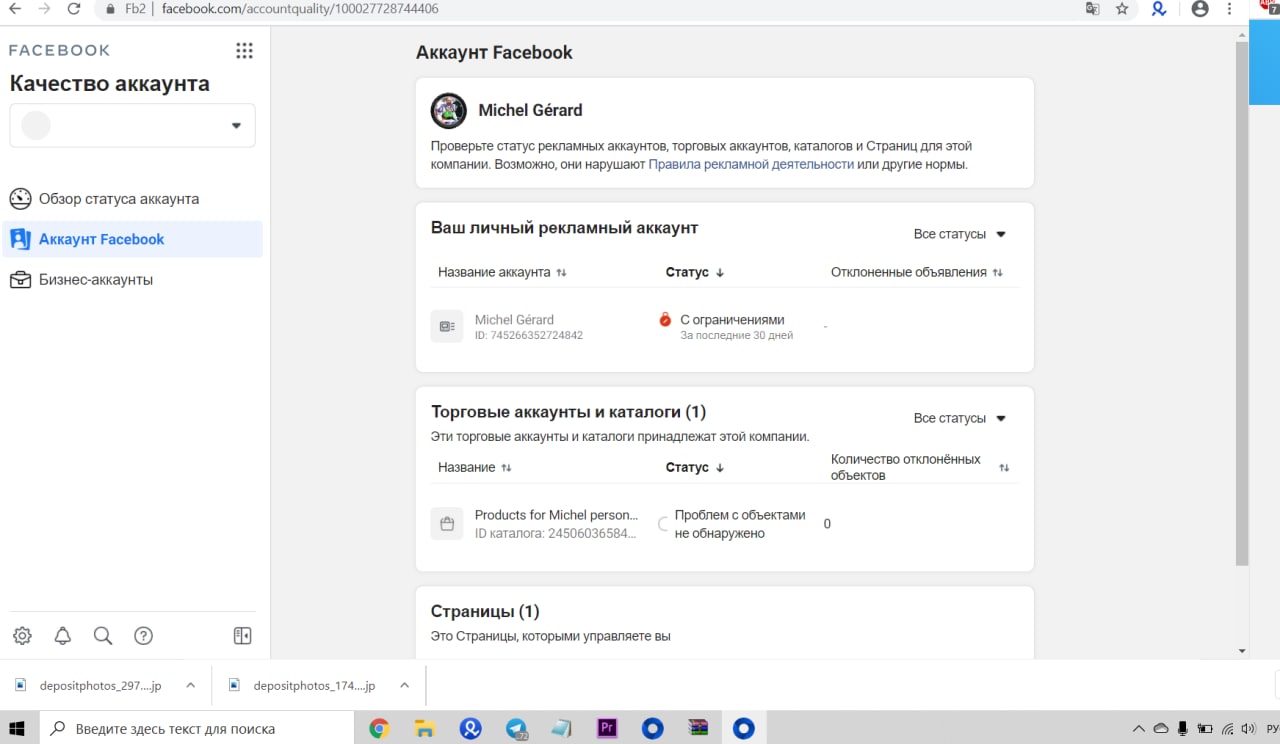Click the volume speaker icon in the system tray
The width and height of the screenshot is (1280, 744).
(x=1250, y=728)
